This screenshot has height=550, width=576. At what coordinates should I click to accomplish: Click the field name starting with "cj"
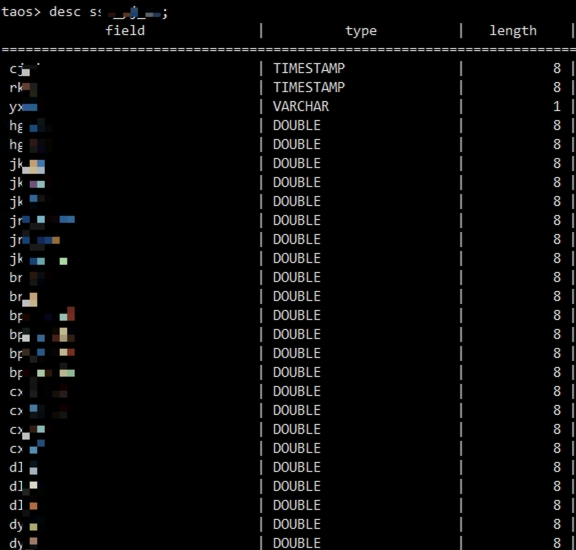click(25, 69)
